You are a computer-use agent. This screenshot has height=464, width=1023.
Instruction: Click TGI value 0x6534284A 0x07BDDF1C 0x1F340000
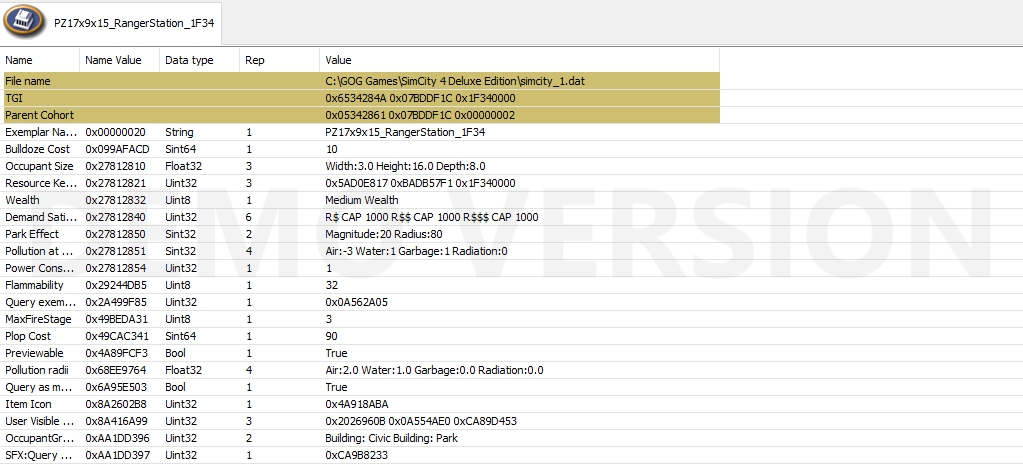pyautogui.click(x=420, y=98)
